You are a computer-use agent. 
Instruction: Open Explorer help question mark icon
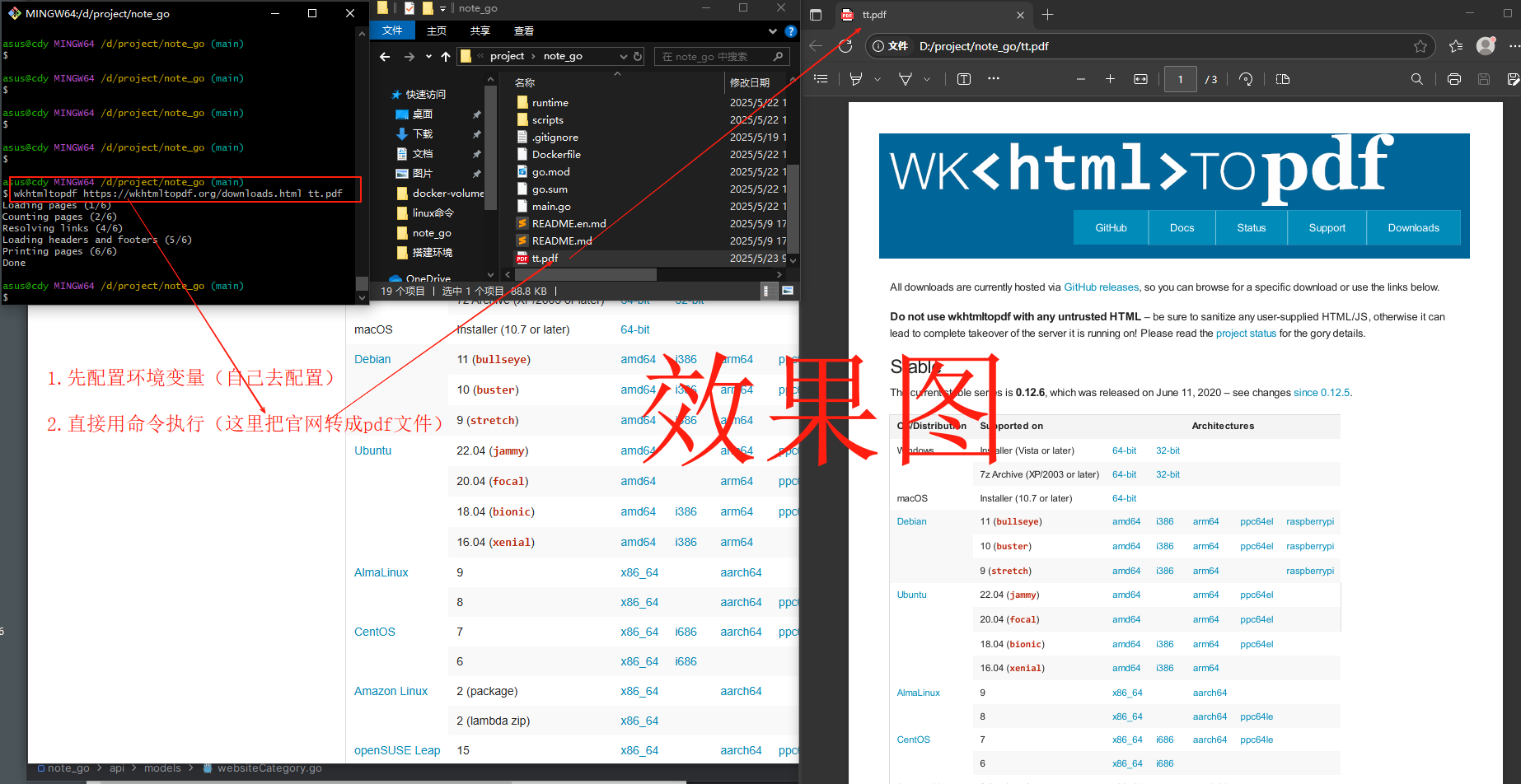coord(791,31)
